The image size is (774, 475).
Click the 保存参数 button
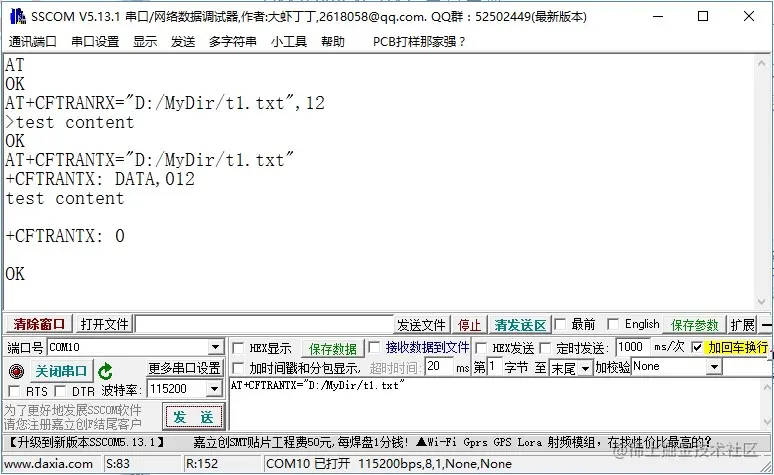click(694, 325)
